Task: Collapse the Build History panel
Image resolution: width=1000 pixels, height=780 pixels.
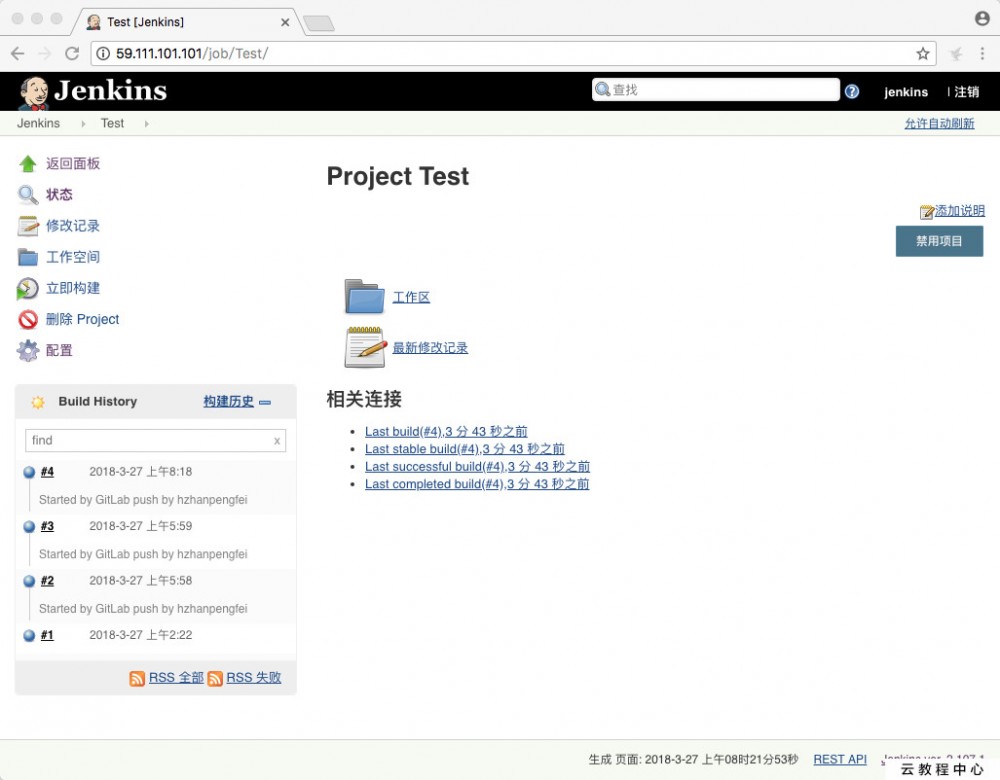Action: (x=264, y=402)
